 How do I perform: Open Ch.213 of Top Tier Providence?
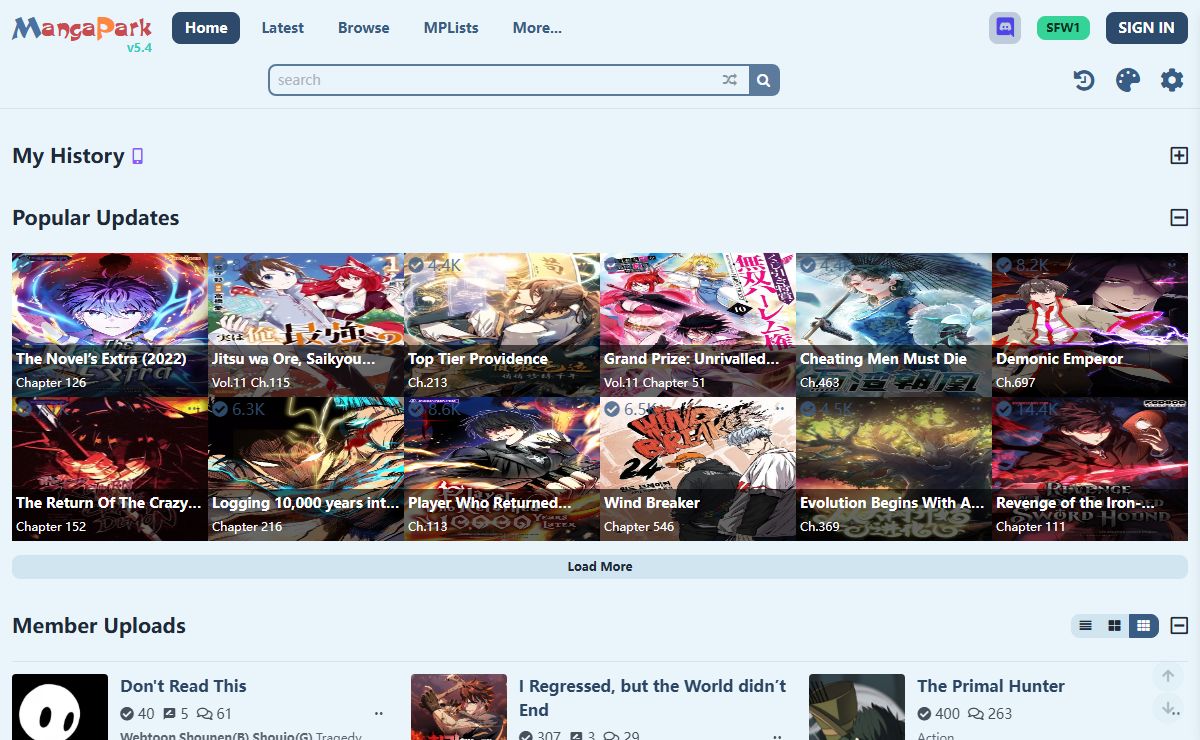[428, 383]
